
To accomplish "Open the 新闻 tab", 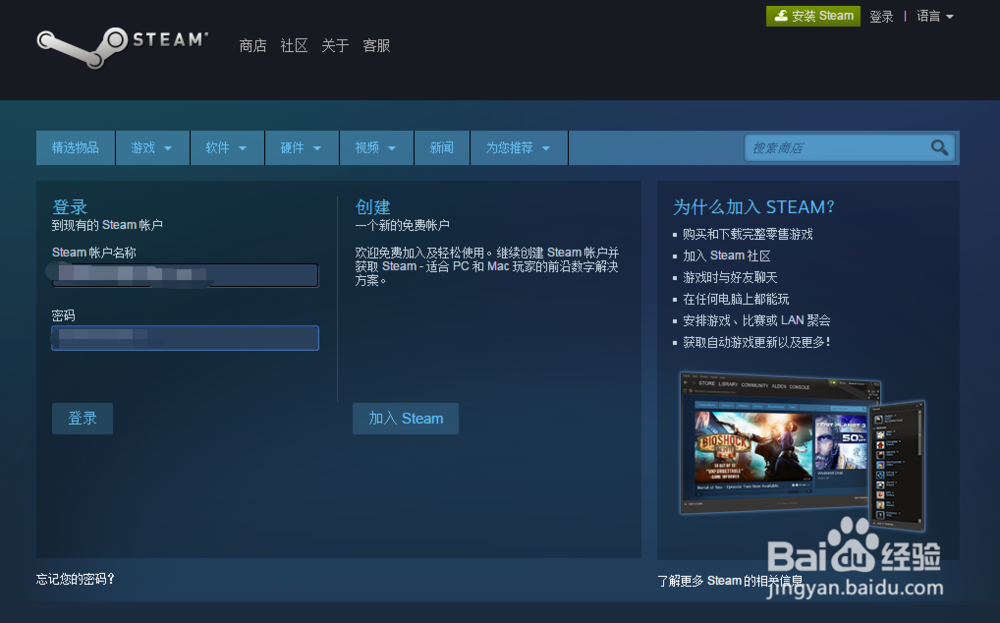I will [x=441, y=148].
